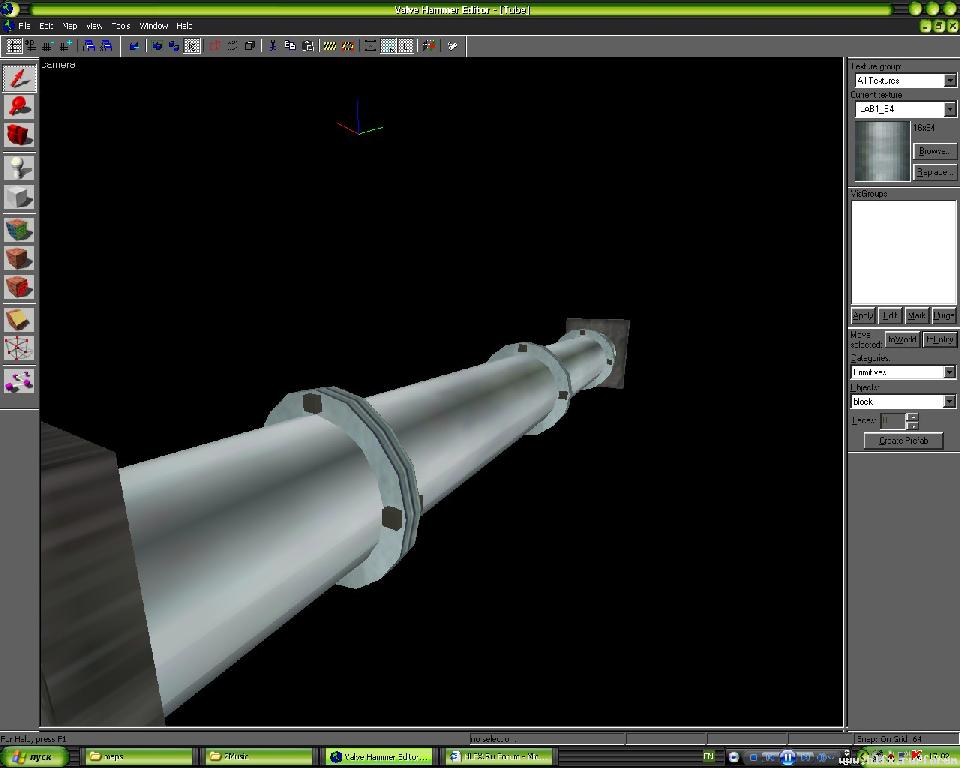Open the Map menu
Viewport: 960px width, 768px height.
click(x=70, y=26)
